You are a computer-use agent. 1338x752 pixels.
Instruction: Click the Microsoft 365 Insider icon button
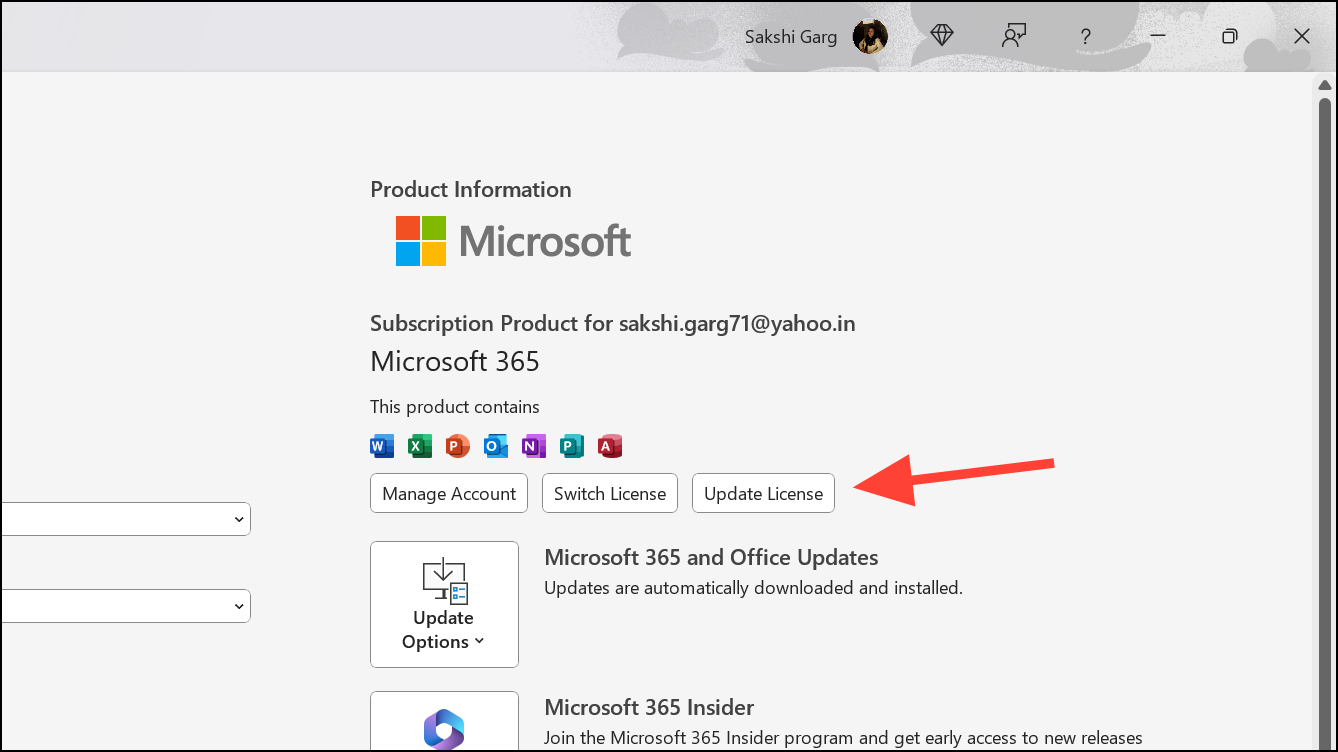(x=444, y=721)
